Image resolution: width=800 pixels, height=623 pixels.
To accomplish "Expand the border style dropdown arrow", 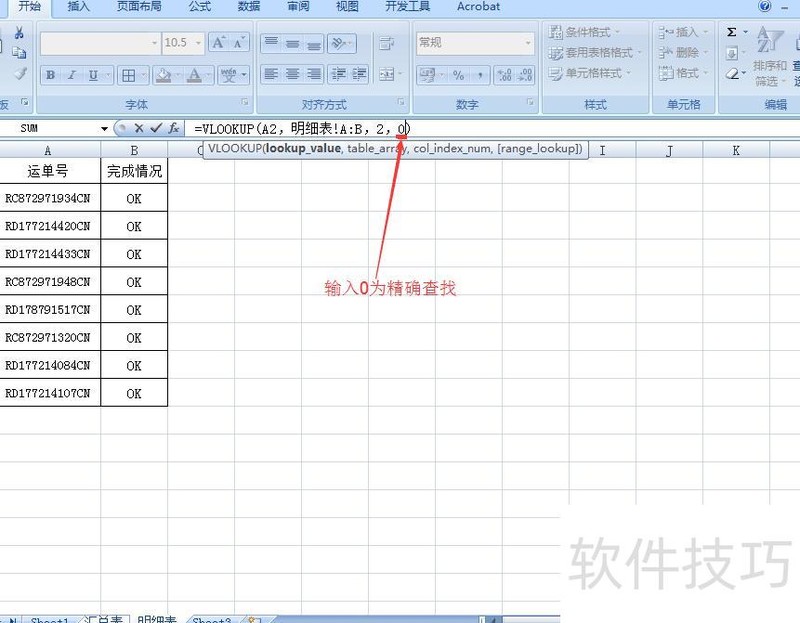I will 142,75.
